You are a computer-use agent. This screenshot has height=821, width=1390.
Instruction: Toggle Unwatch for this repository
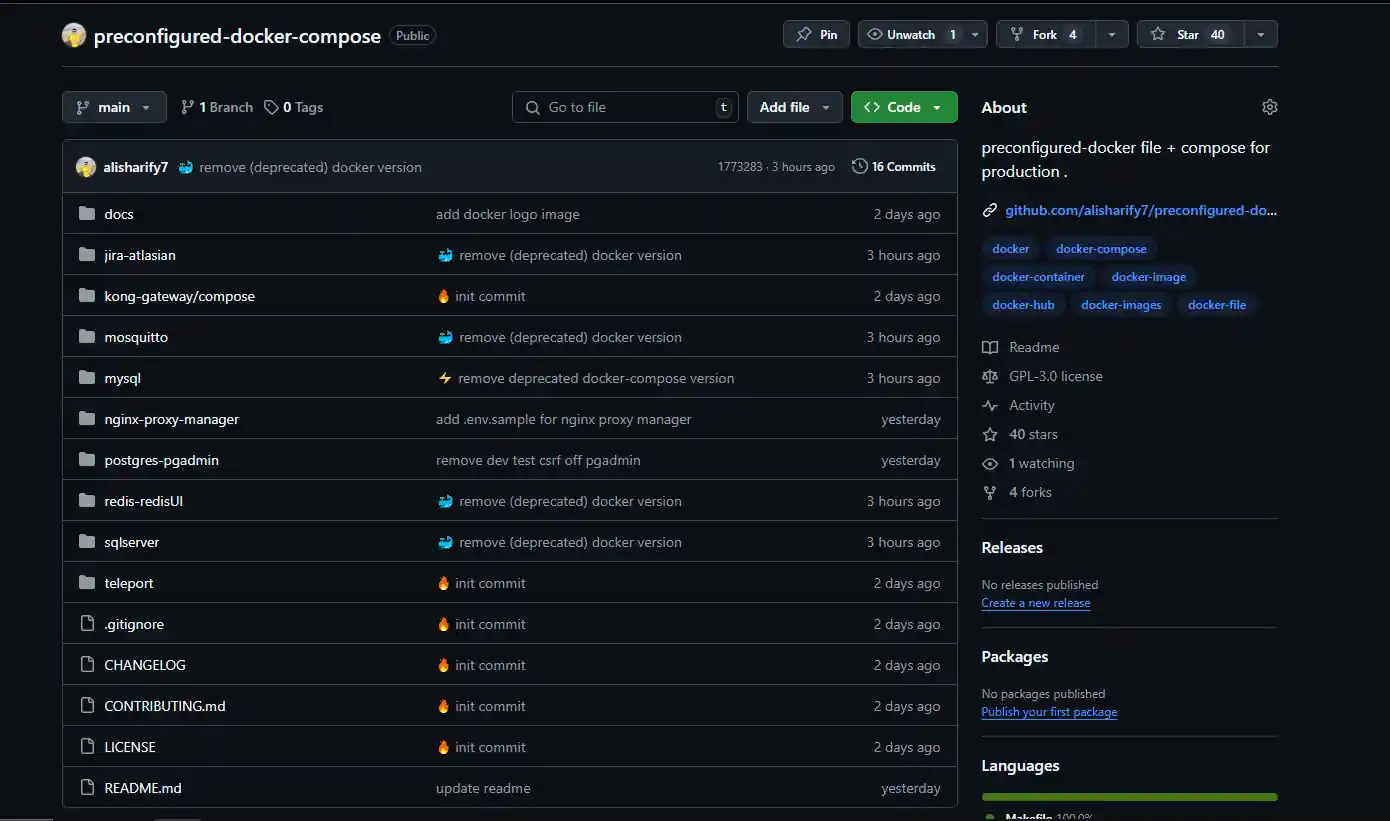[910, 34]
